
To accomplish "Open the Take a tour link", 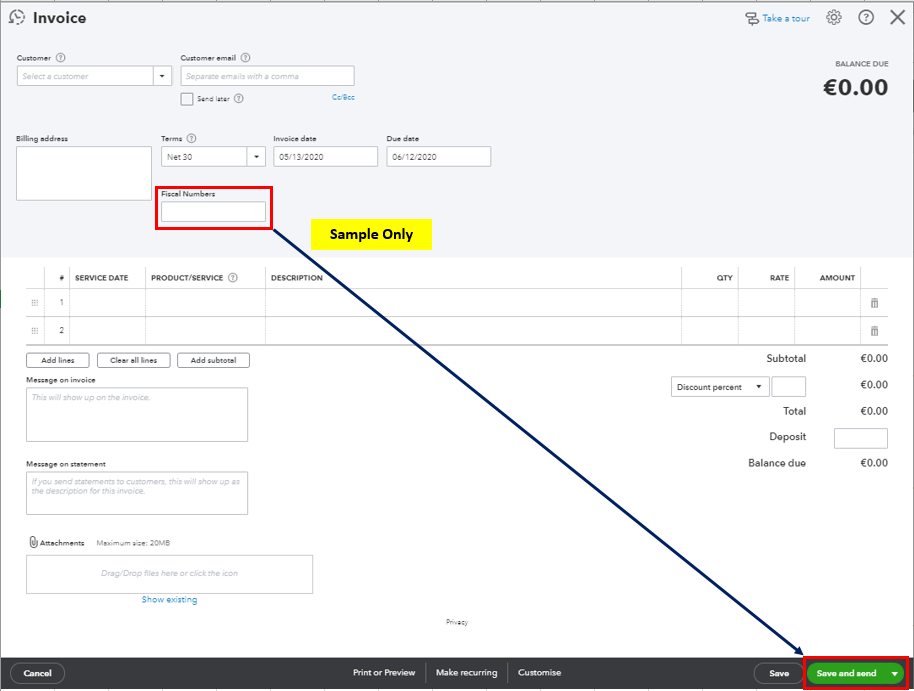I will pos(786,19).
